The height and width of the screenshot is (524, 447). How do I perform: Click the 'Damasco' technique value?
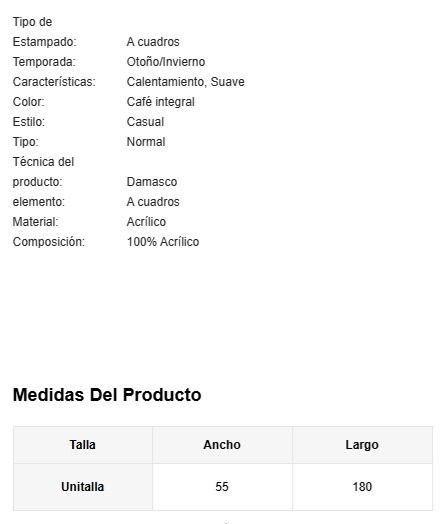pos(152,182)
